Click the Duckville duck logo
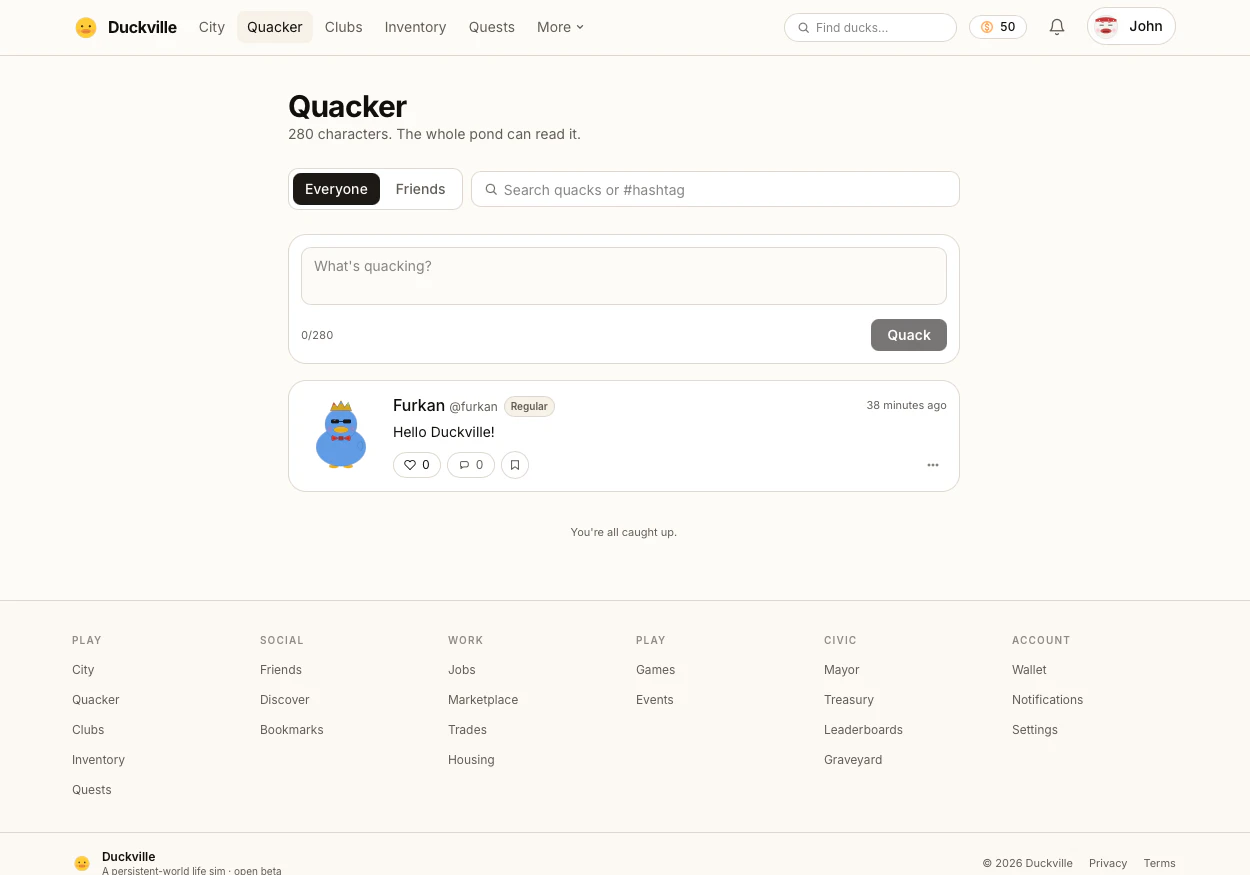Screen dimensions: 1250x875 [85, 27]
